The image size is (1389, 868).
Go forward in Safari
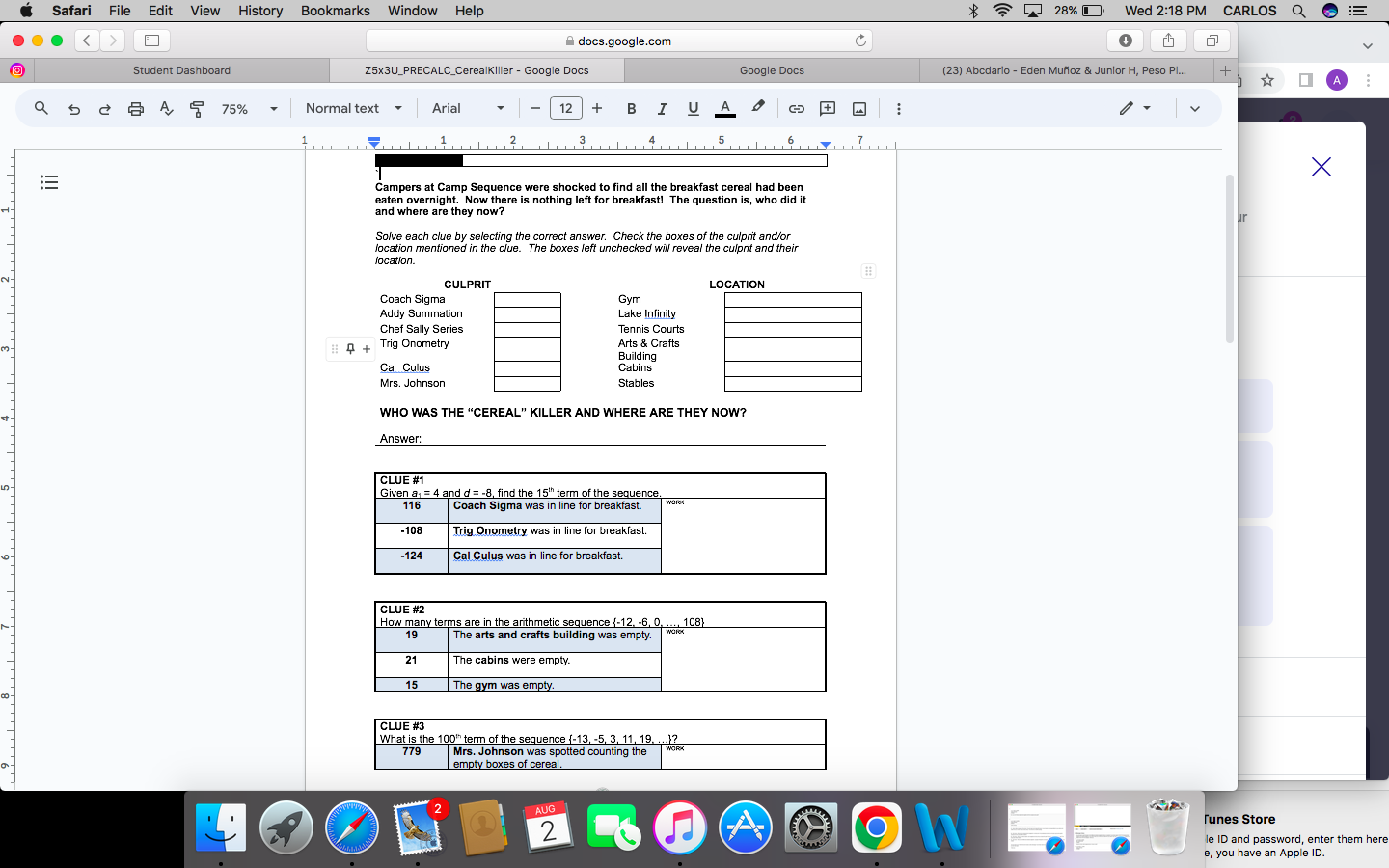pos(113,41)
